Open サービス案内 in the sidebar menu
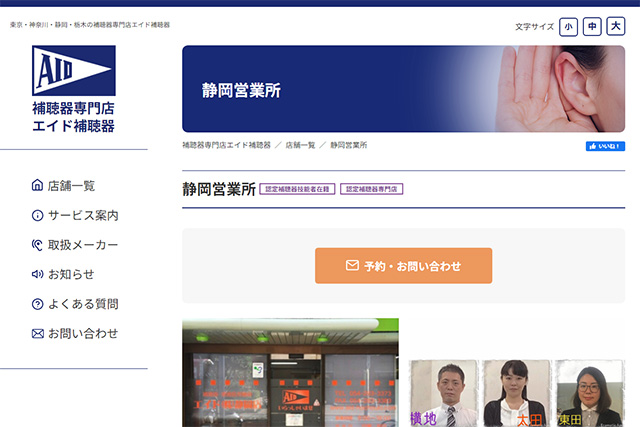Screen dimensions: 640x427 click(83, 215)
